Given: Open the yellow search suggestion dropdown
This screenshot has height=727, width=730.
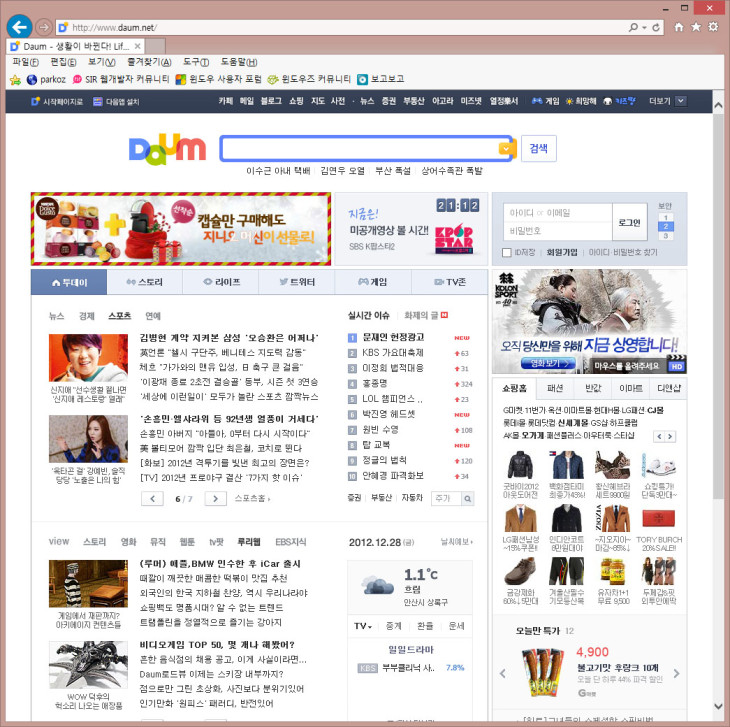Looking at the screenshot, I should click(x=506, y=148).
